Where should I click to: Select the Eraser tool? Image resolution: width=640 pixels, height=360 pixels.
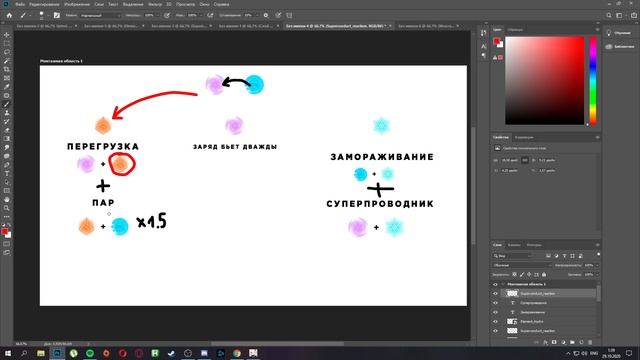7,130
